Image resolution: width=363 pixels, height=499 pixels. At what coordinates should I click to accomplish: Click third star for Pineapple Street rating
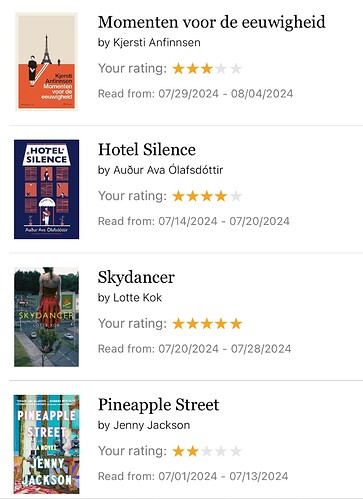pos(207,451)
